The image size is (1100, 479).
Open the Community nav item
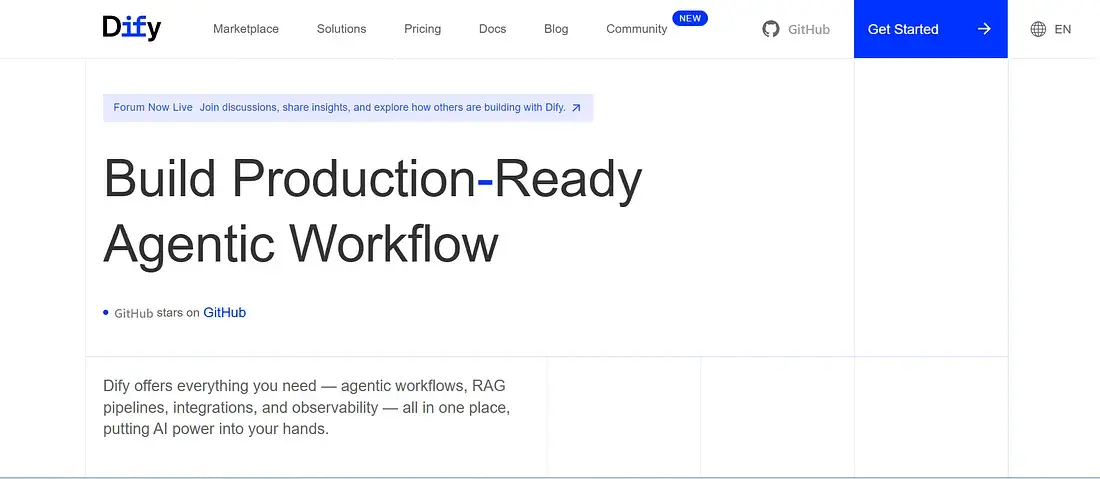tap(636, 29)
